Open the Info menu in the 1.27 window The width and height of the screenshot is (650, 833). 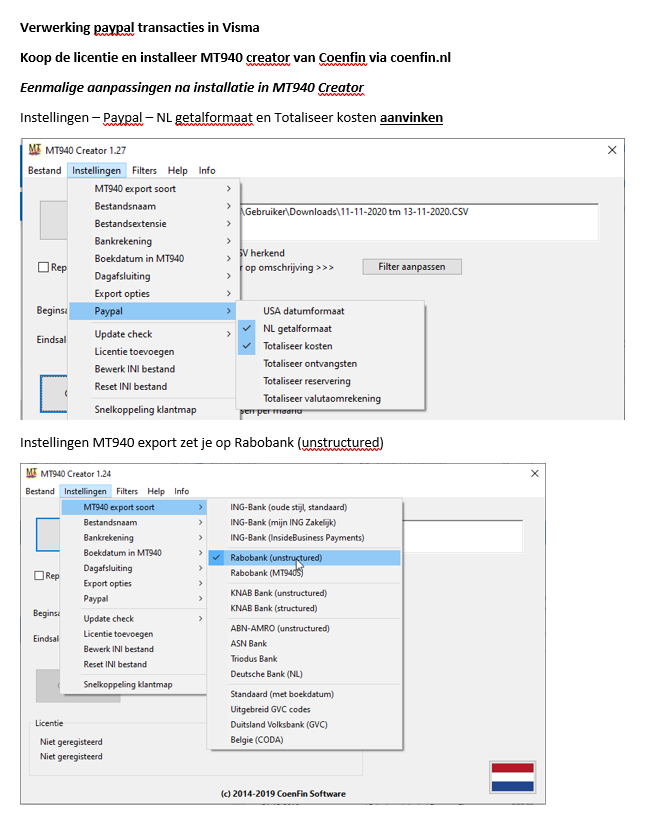(x=207, y=171)
